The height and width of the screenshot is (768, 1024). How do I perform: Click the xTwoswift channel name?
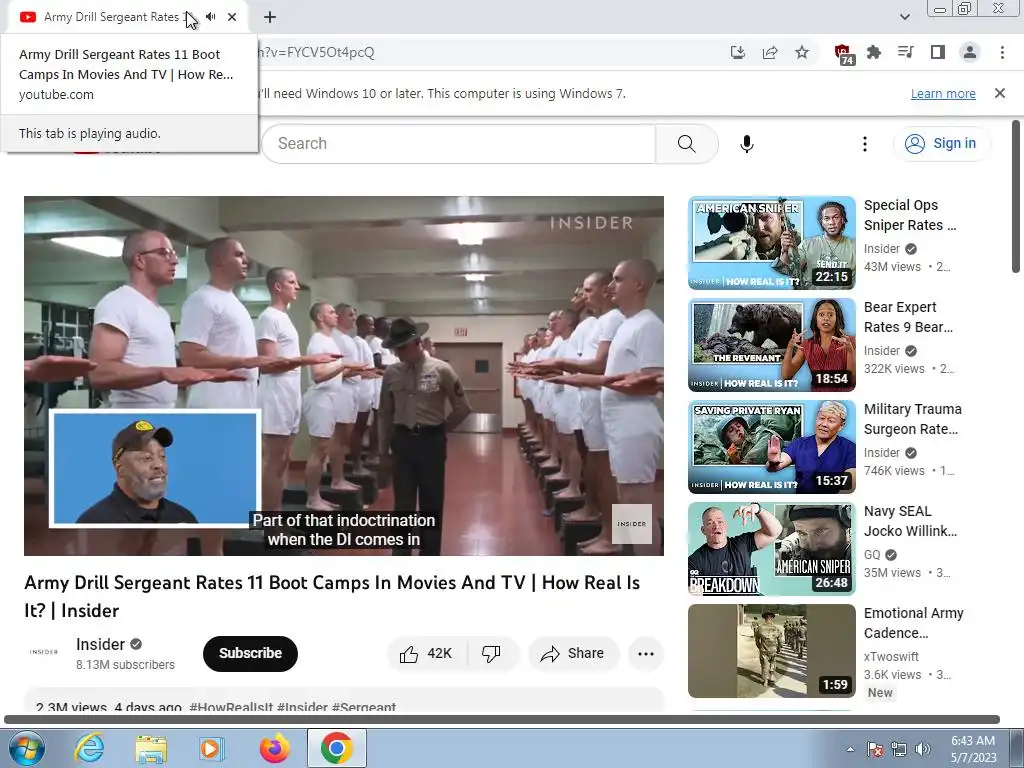tap(891, 656)
